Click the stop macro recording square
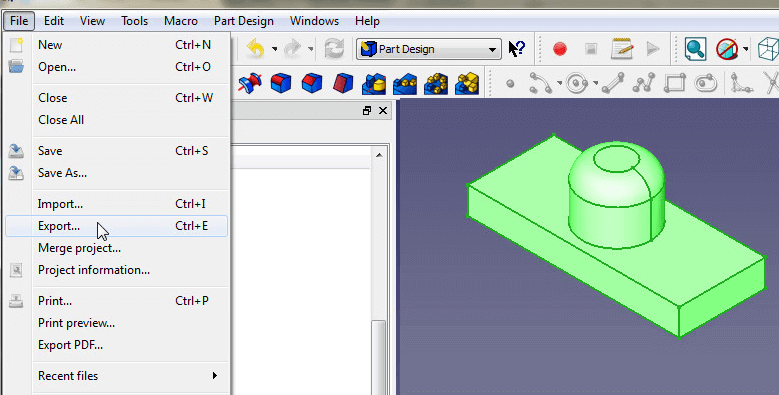This screenshot has width=779, height=395. pyautogui.click(x=591, y=49)
